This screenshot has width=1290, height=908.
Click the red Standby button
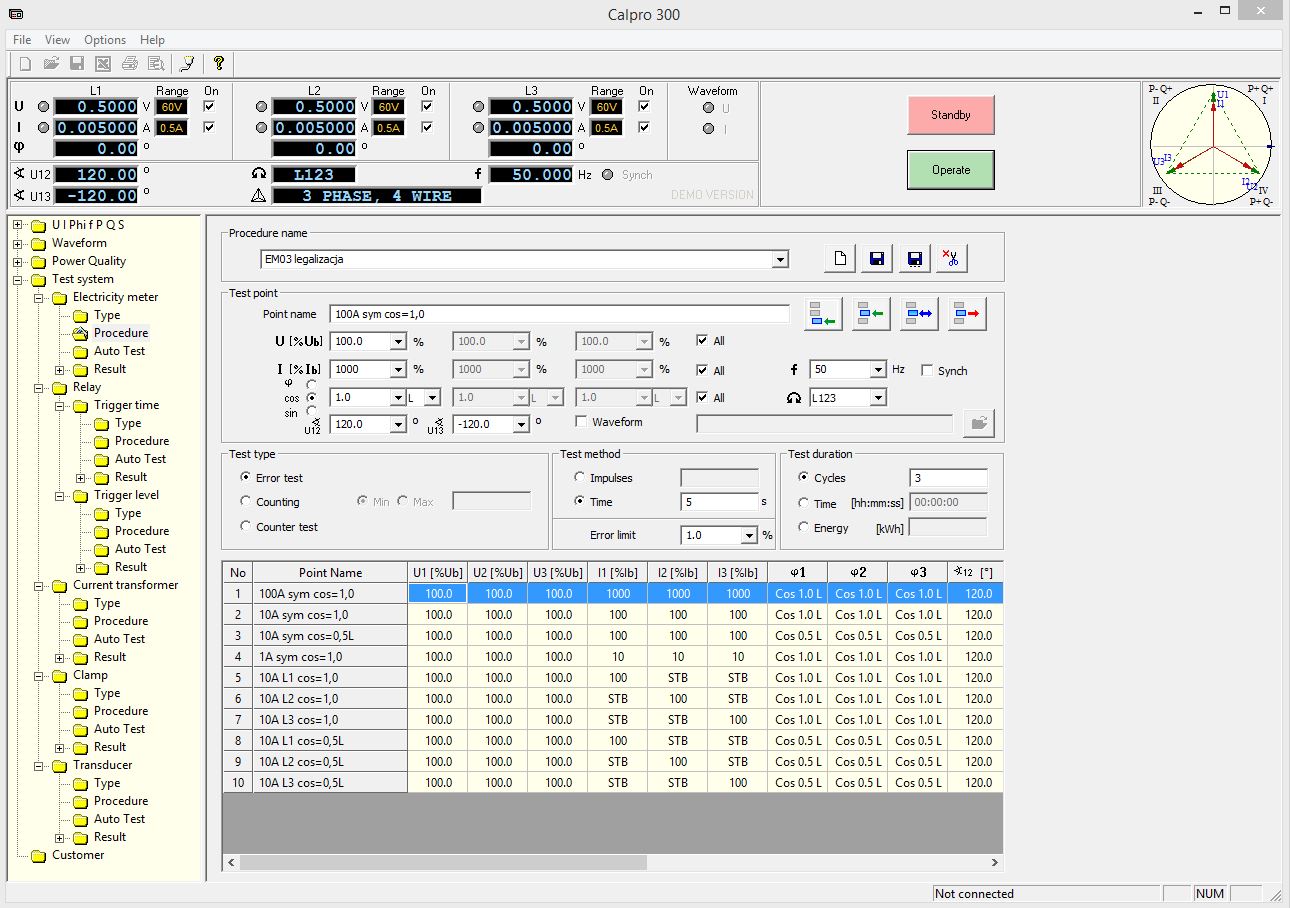[951, 115]
